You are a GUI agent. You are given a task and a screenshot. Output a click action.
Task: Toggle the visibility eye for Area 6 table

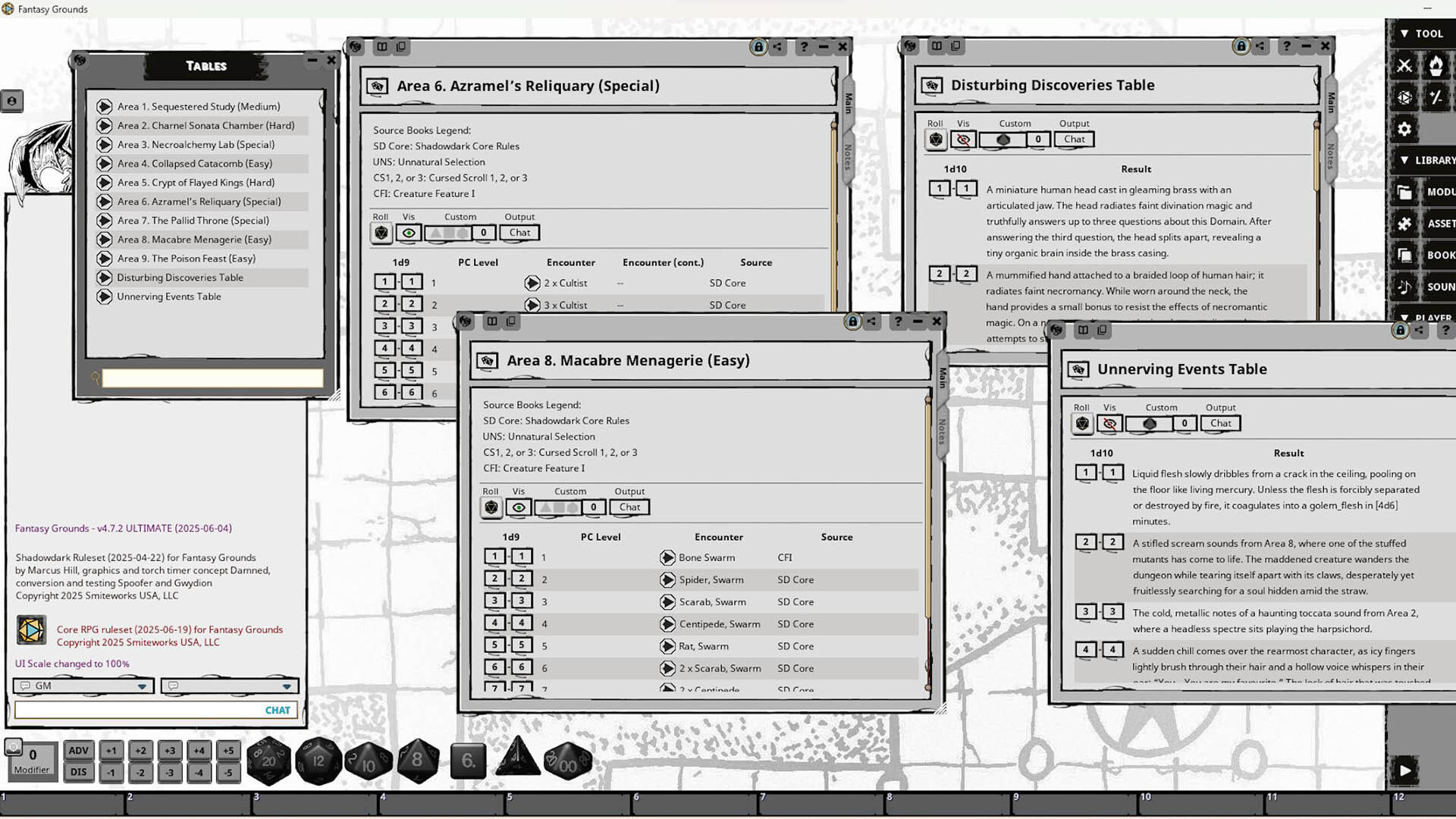[x=409, y=232]
